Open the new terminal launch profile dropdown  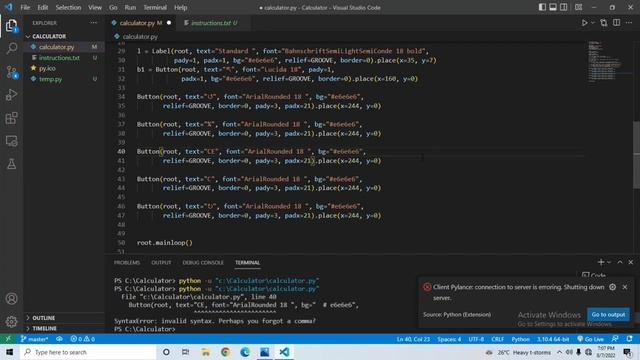(609, 262)
